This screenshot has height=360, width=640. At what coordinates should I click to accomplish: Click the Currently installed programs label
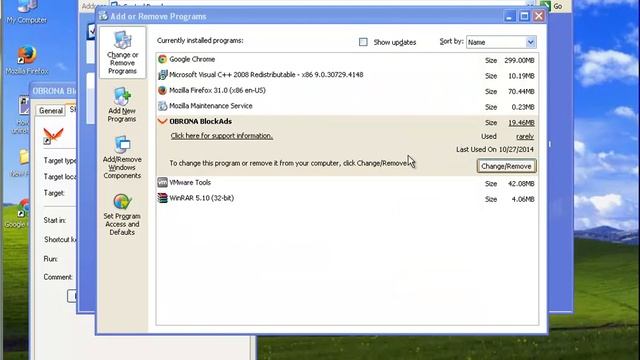click(200, 40)
